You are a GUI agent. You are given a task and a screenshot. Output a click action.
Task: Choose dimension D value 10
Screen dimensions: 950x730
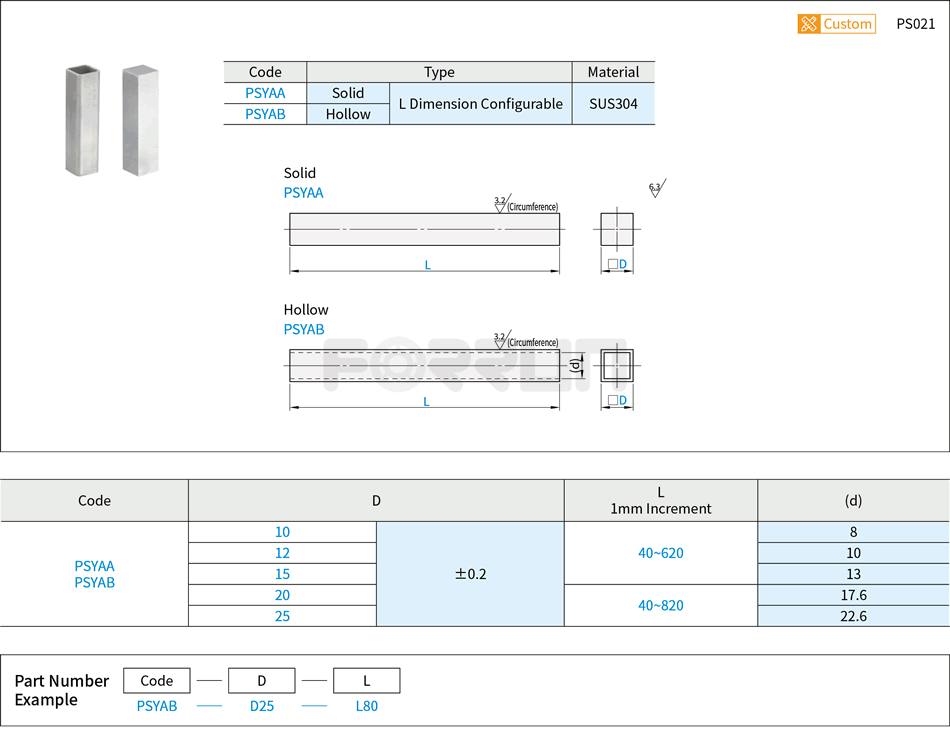282,532
